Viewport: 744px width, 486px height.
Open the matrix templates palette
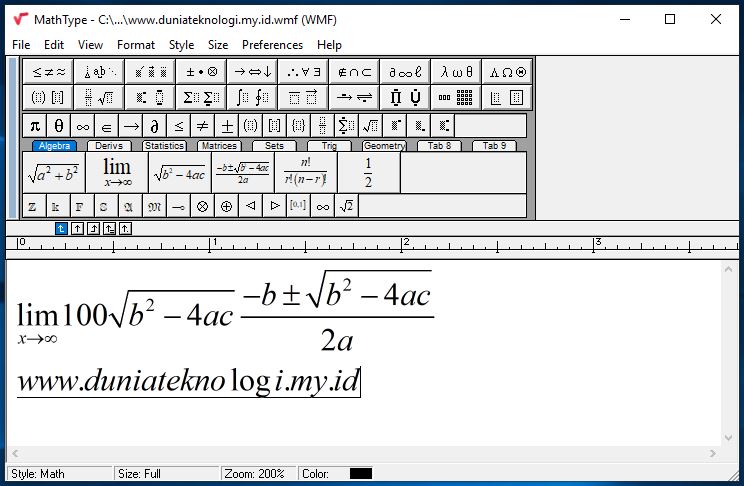pyautogui.click(x=456, y=97)
